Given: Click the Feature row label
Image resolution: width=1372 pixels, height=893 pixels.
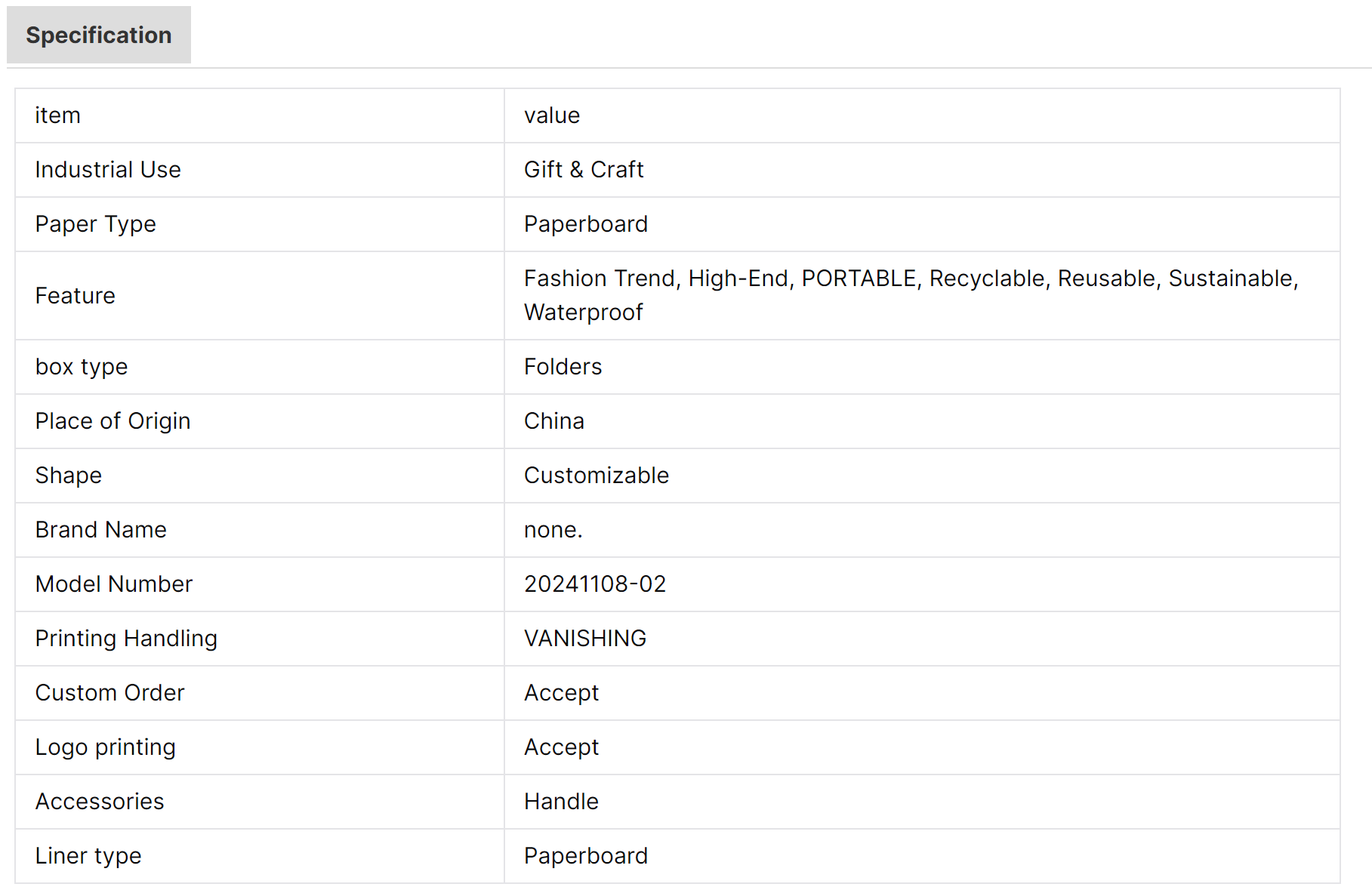Looking at the screenshot, I should (x=76, y=296).
